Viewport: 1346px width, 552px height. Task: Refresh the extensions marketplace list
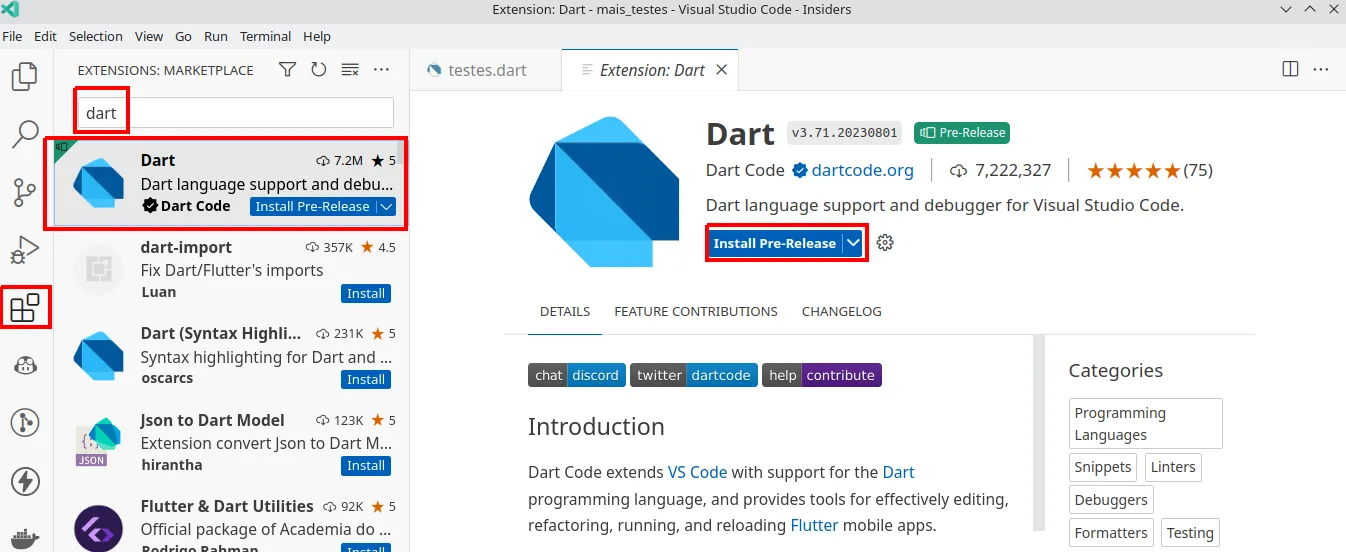318,70
